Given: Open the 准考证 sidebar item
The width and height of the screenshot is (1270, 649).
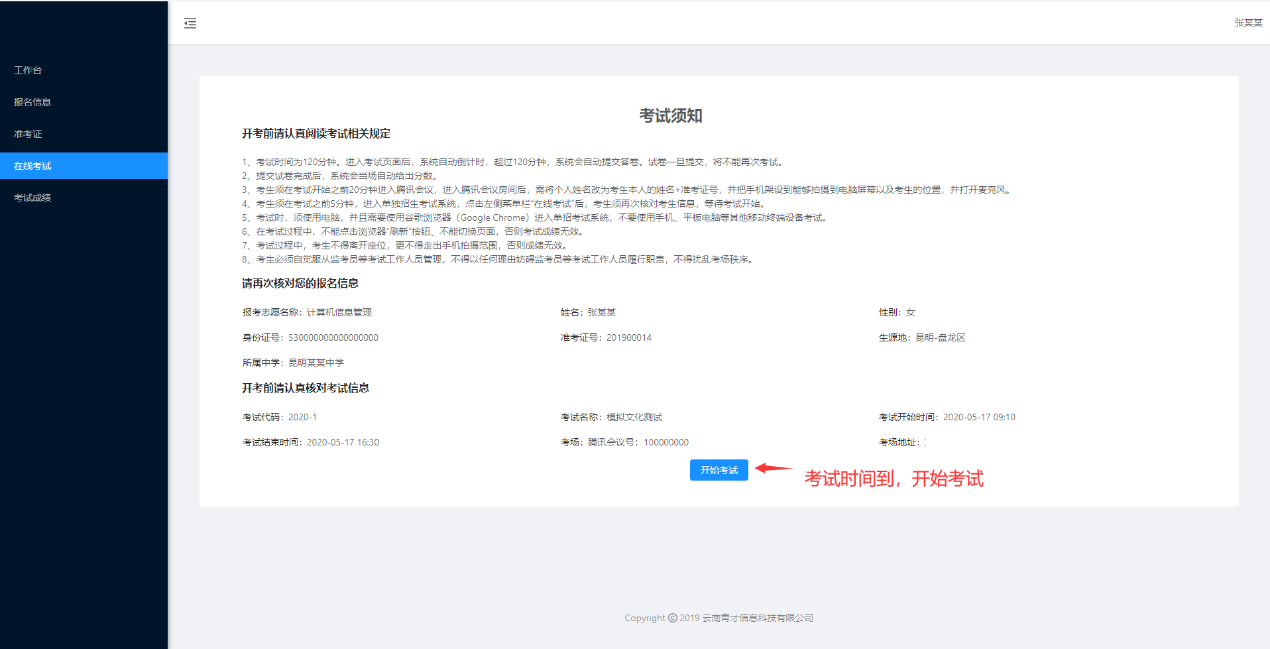Looking at the screenshot, I should coord(28,134).
